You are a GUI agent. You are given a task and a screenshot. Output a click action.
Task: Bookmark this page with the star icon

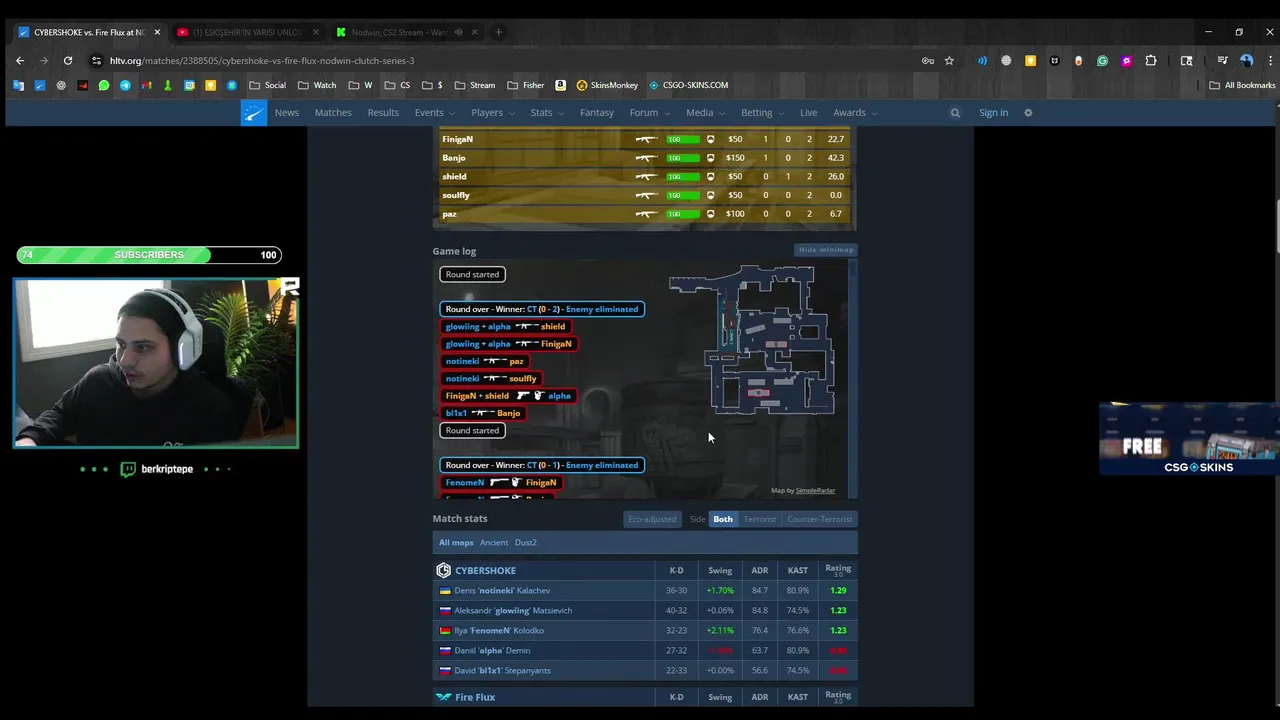(949, 61)
